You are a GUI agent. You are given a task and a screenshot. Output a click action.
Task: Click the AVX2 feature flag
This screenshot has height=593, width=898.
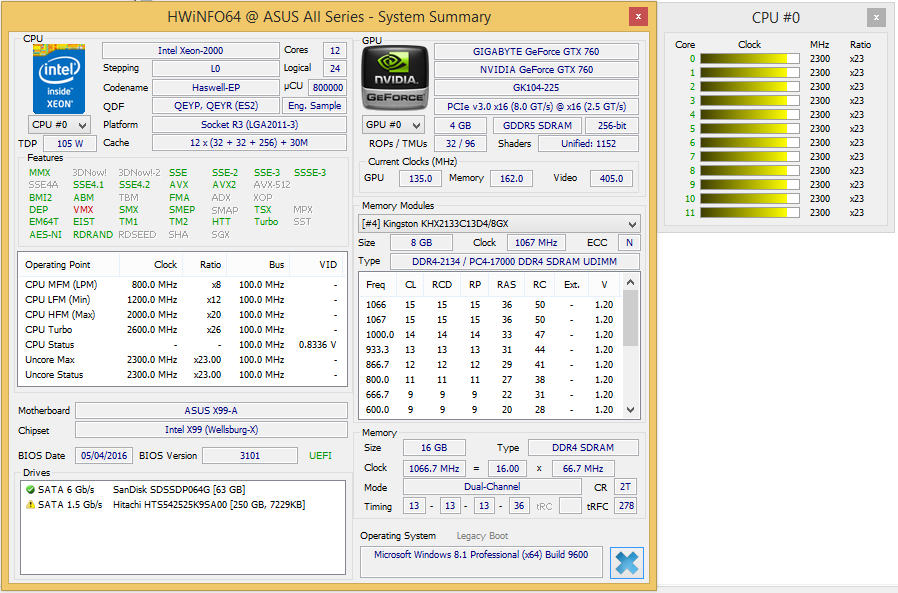tap(224, 184)
